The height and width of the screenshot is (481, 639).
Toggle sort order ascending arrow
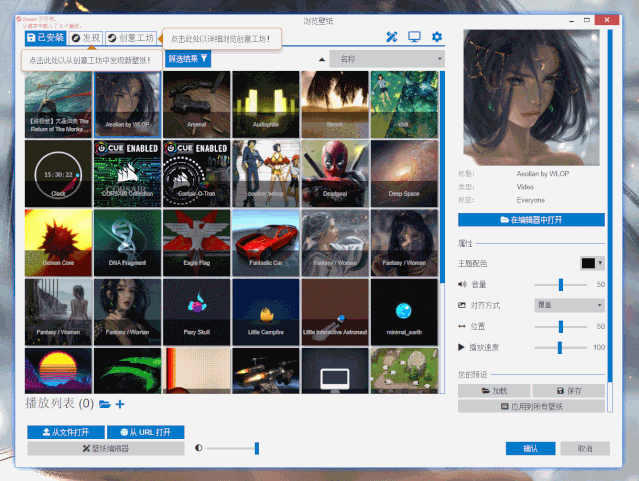tap(322, 60)
